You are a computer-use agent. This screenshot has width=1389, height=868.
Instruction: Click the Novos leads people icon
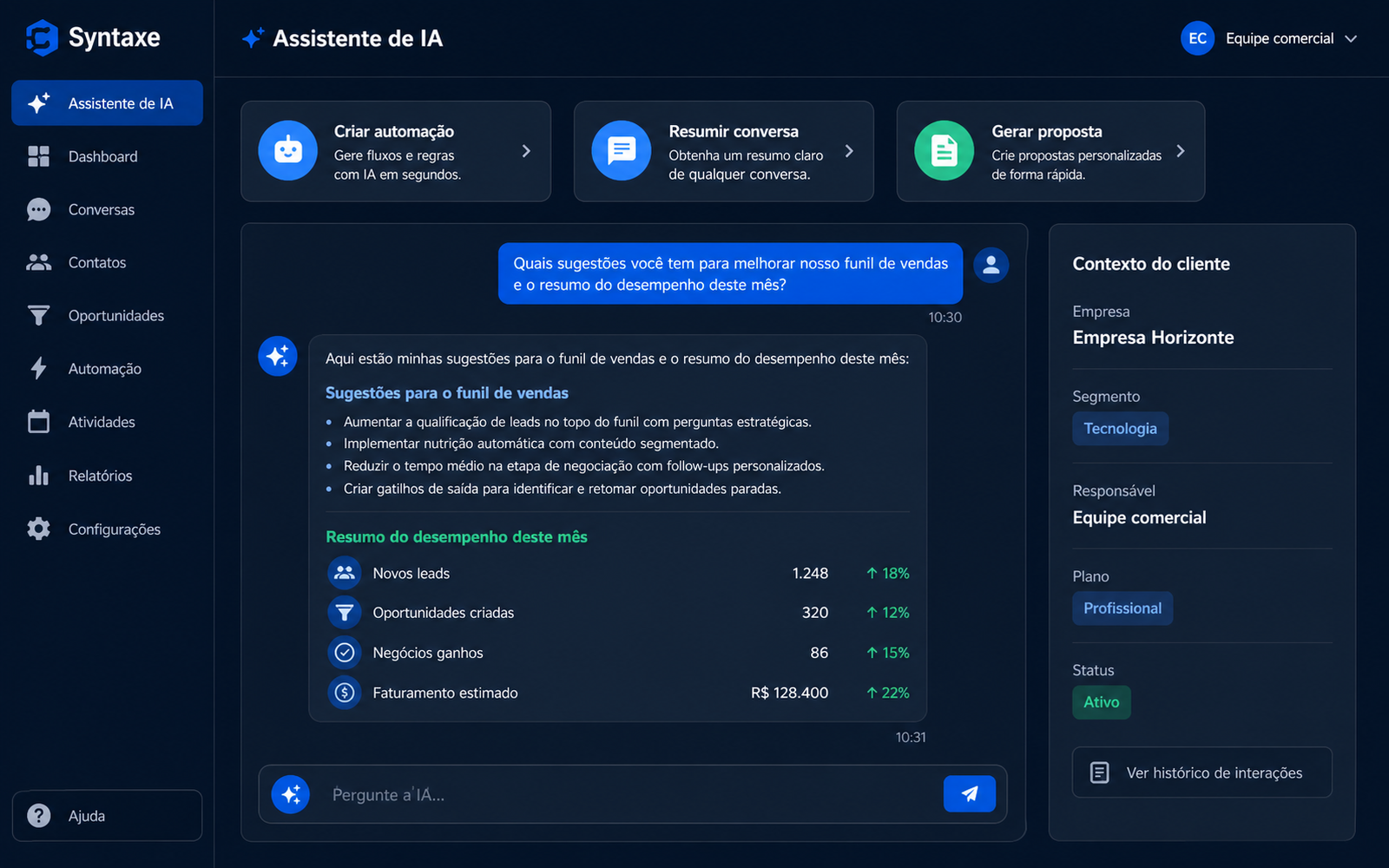(345, 573)
